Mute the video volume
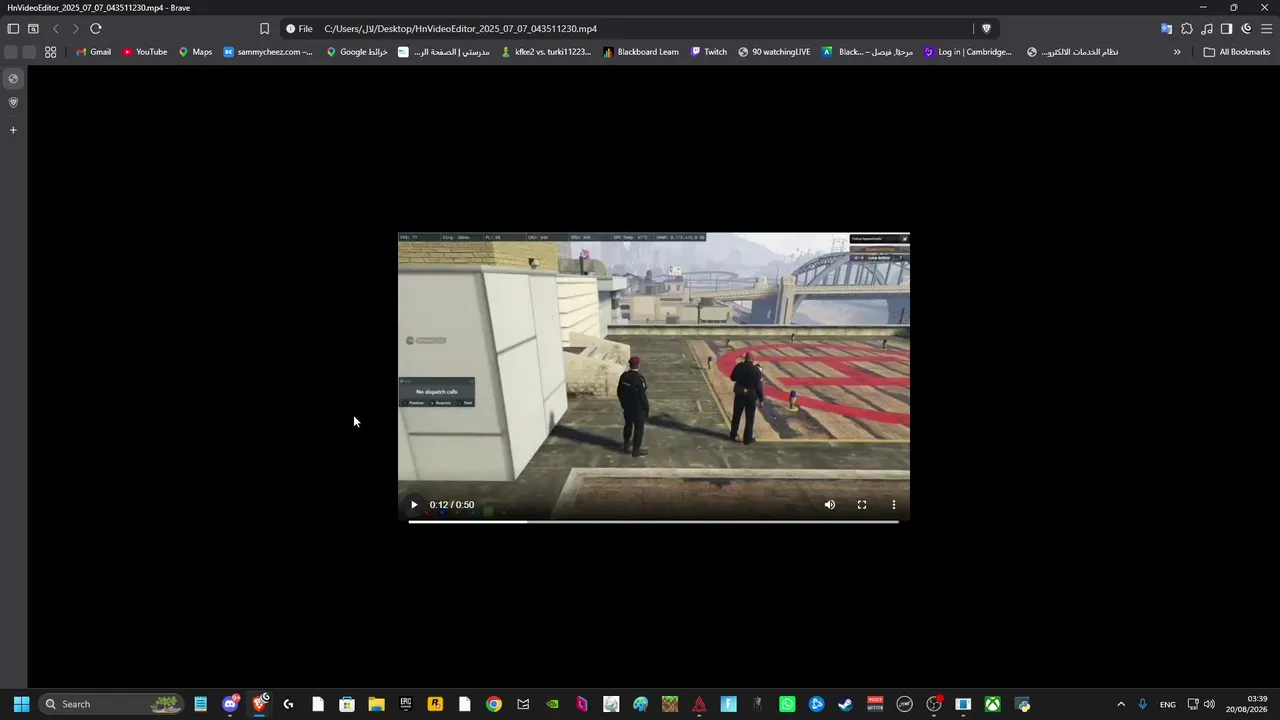This screenshot has height=720, width=1280. tap(829, 505)
